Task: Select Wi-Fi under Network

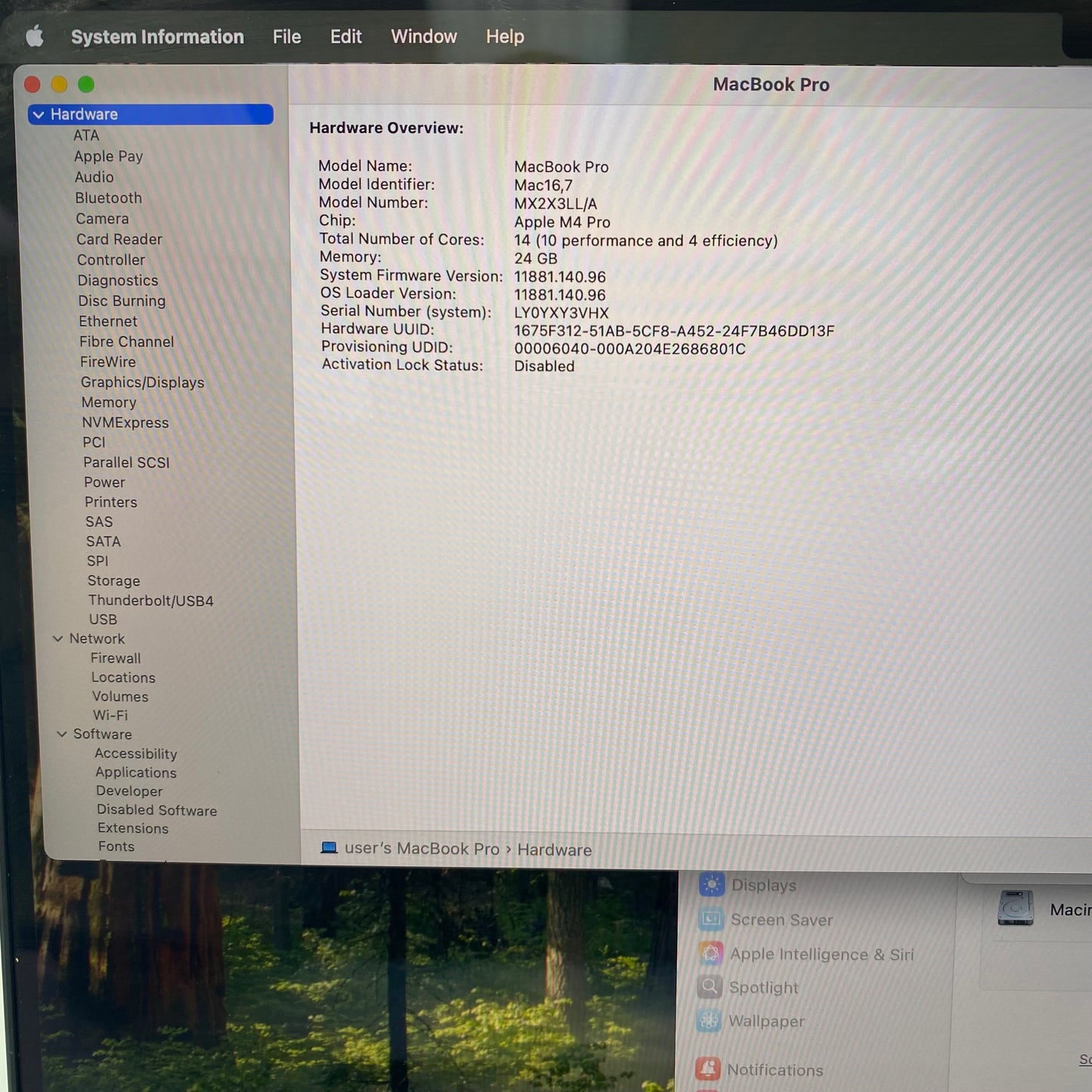Action: (x=111, y=715)
